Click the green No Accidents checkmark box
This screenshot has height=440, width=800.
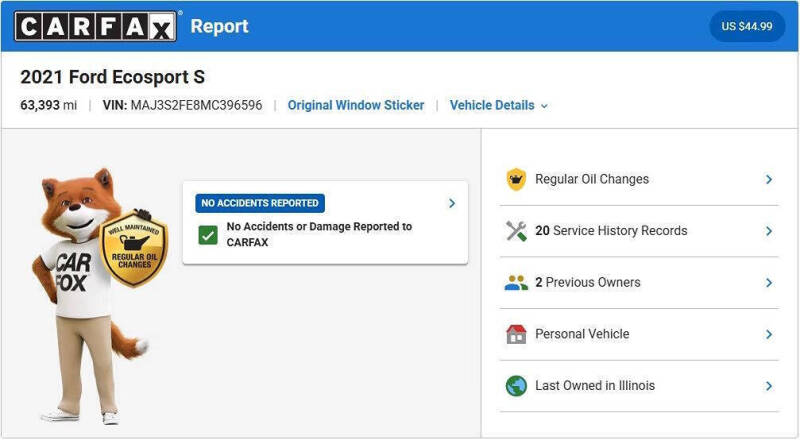(x=208, y=235)
